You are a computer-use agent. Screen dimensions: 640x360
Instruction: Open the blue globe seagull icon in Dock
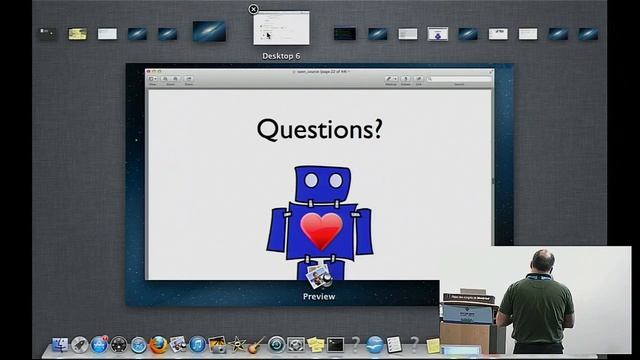pyautogui.click(x=375, y=345)
